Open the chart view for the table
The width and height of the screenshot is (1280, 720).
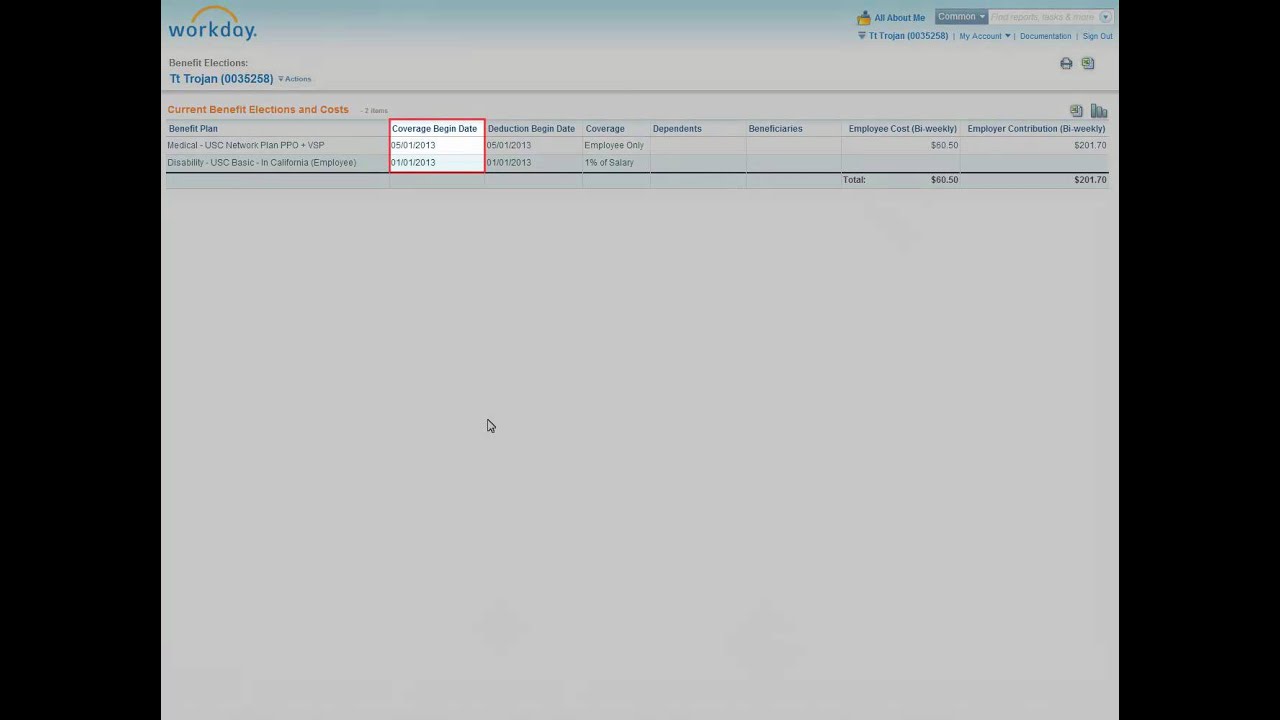tap(1099, 111)
